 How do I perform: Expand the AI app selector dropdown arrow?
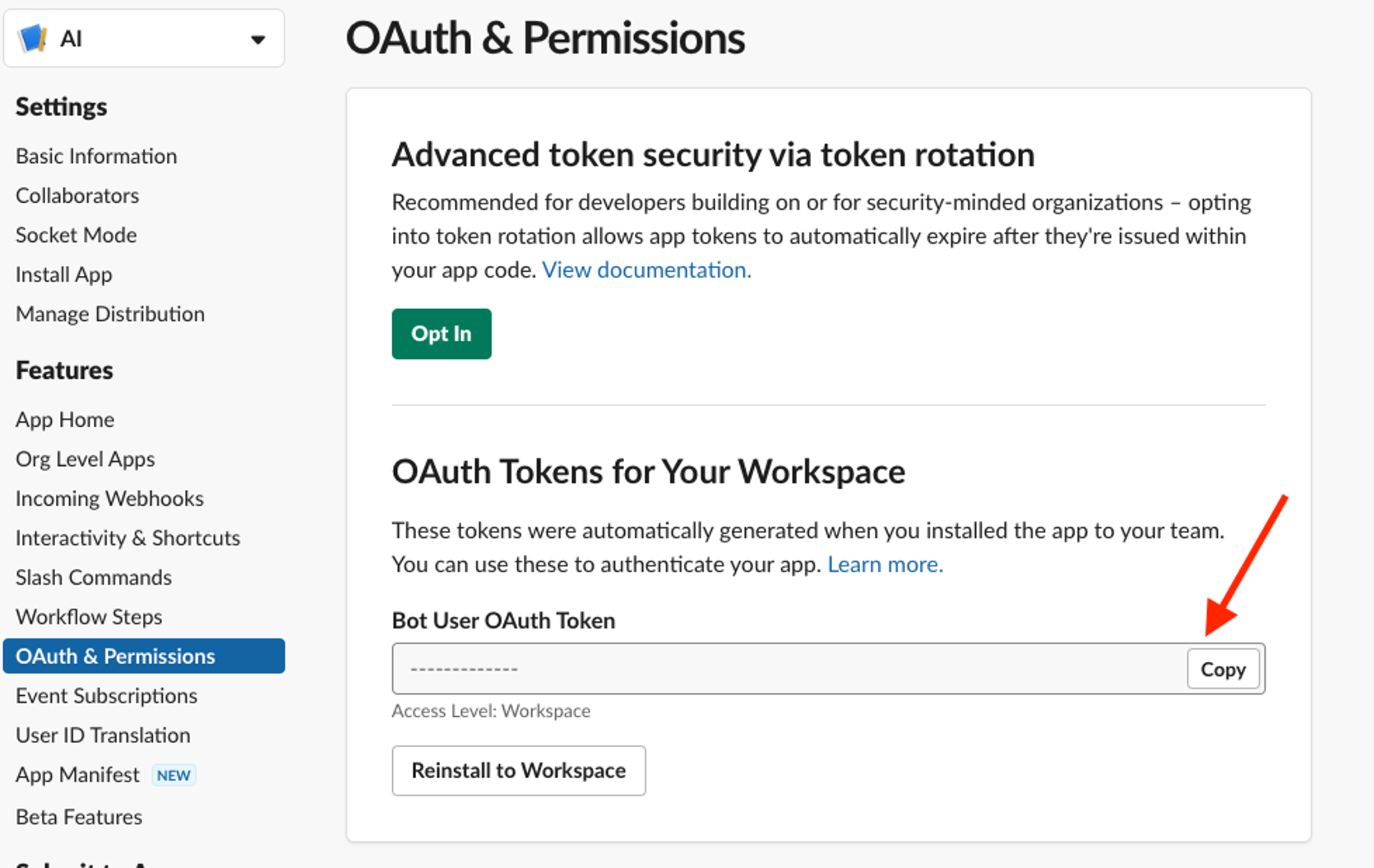pos(258,39)
